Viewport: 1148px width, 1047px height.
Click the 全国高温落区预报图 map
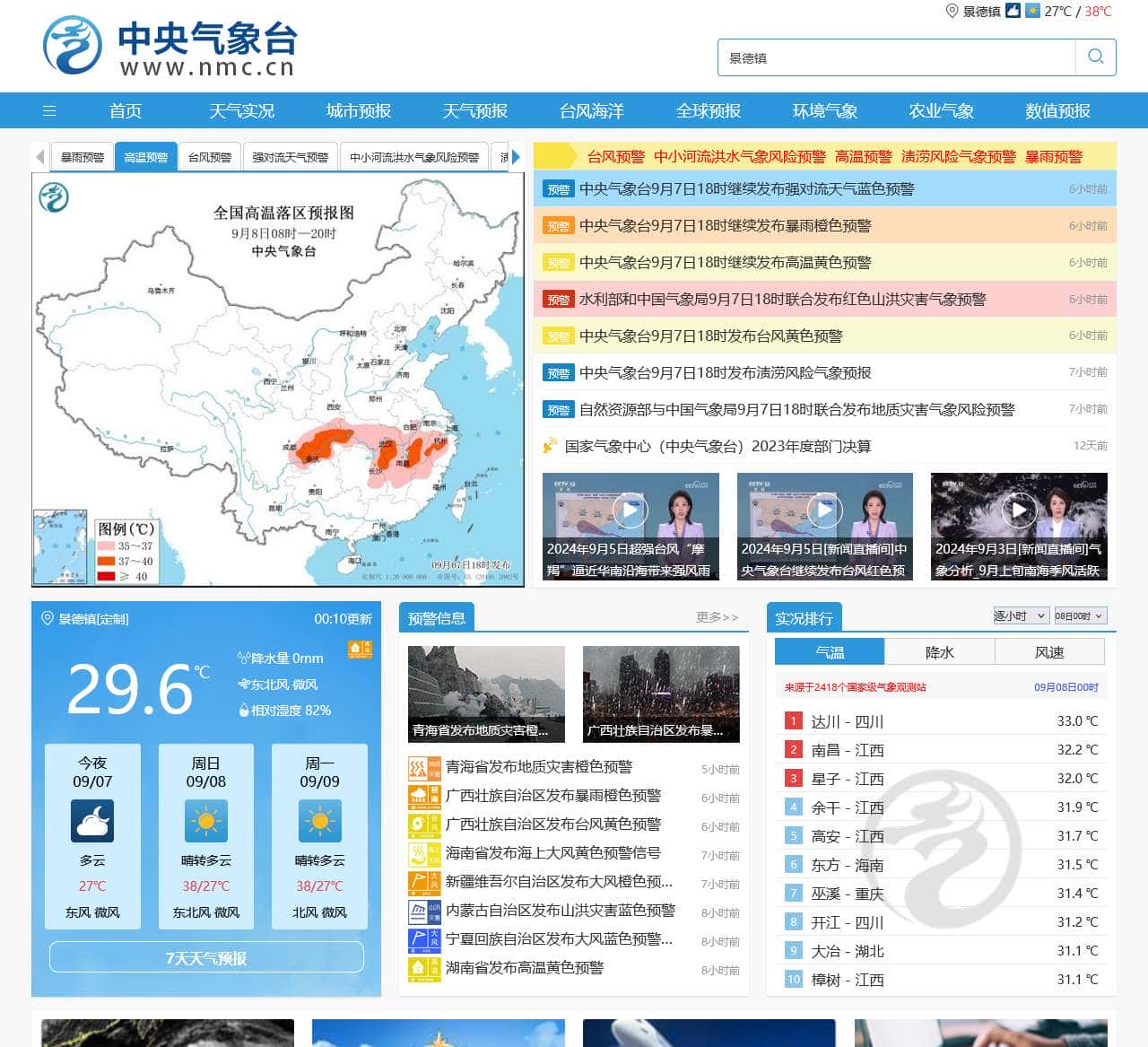[278, 380]
